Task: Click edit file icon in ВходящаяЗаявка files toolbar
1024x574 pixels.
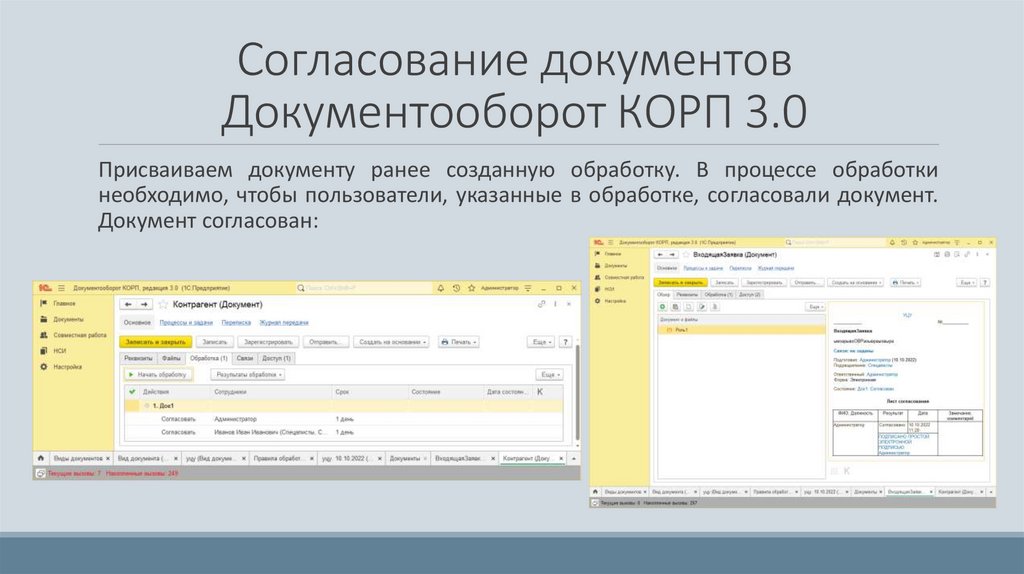Action: point(702,306)
